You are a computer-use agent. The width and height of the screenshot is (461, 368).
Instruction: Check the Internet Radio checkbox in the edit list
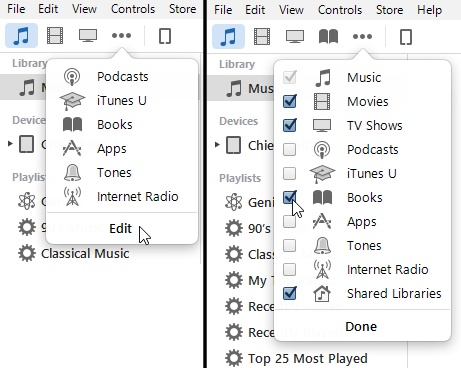click(x=289, y=269)
